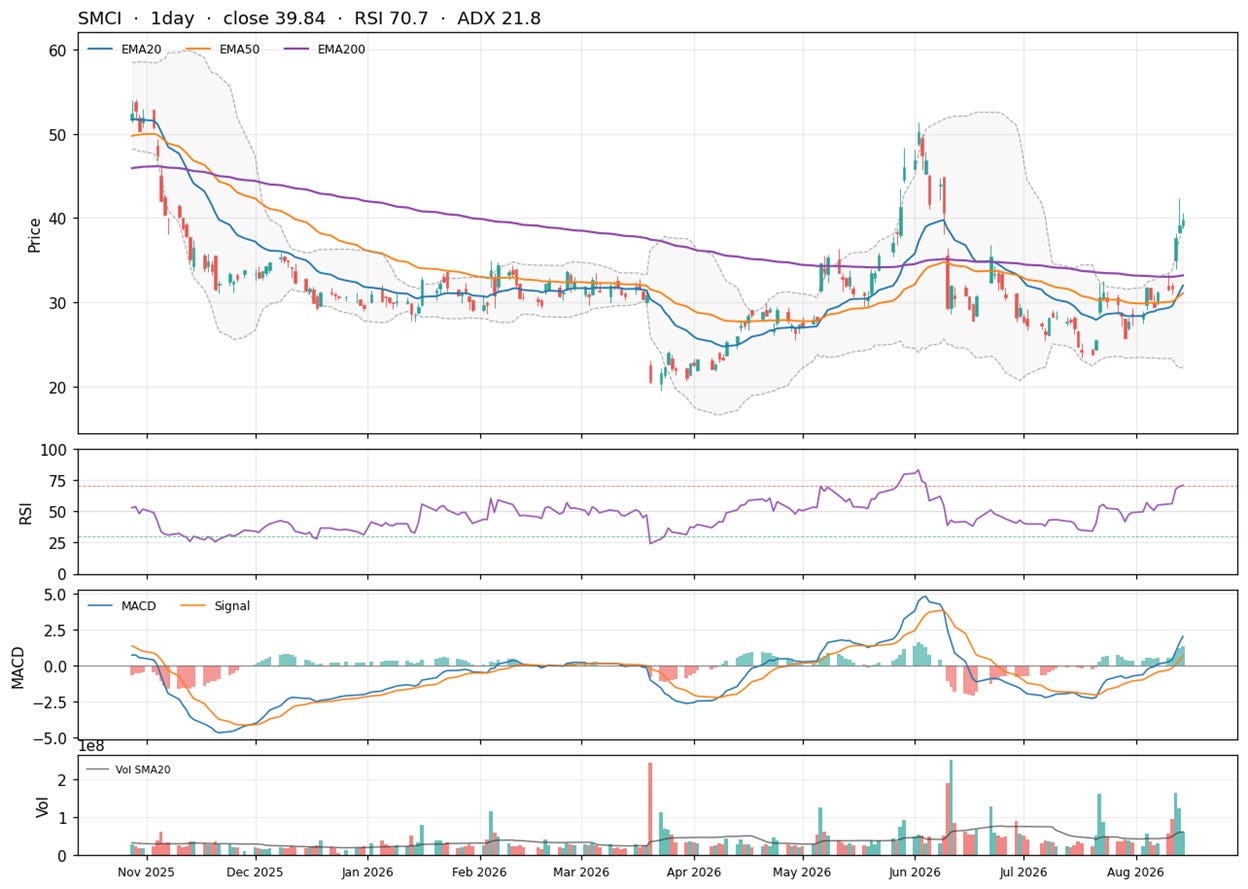Click the 75 RSI axis tick
Viewport: 1248px width, 889px height.
tap(59, 481)
